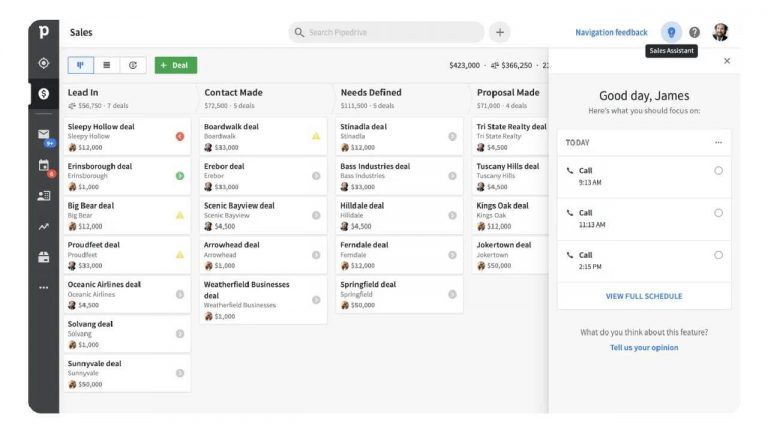
Task: Open the Kings Oak deal title
Action: pyautogui.click(x=503, y=206)
